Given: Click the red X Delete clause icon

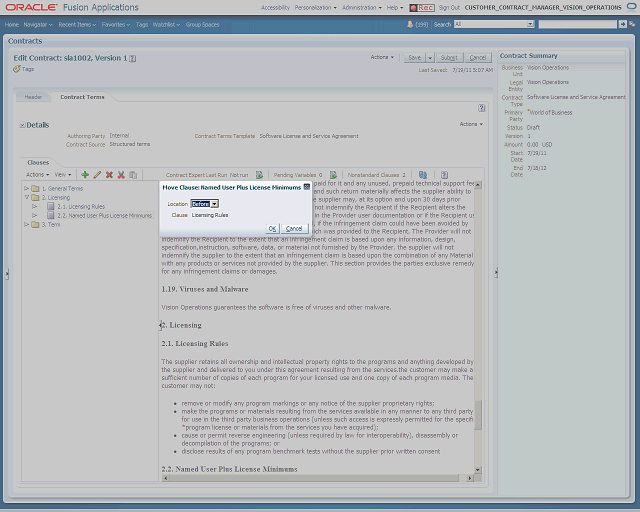Looking at the screenshot, I should (109, 175).
